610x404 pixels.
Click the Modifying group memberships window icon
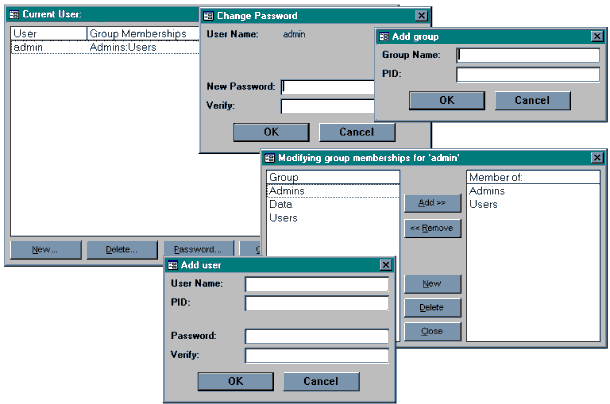tap(270, 158)
